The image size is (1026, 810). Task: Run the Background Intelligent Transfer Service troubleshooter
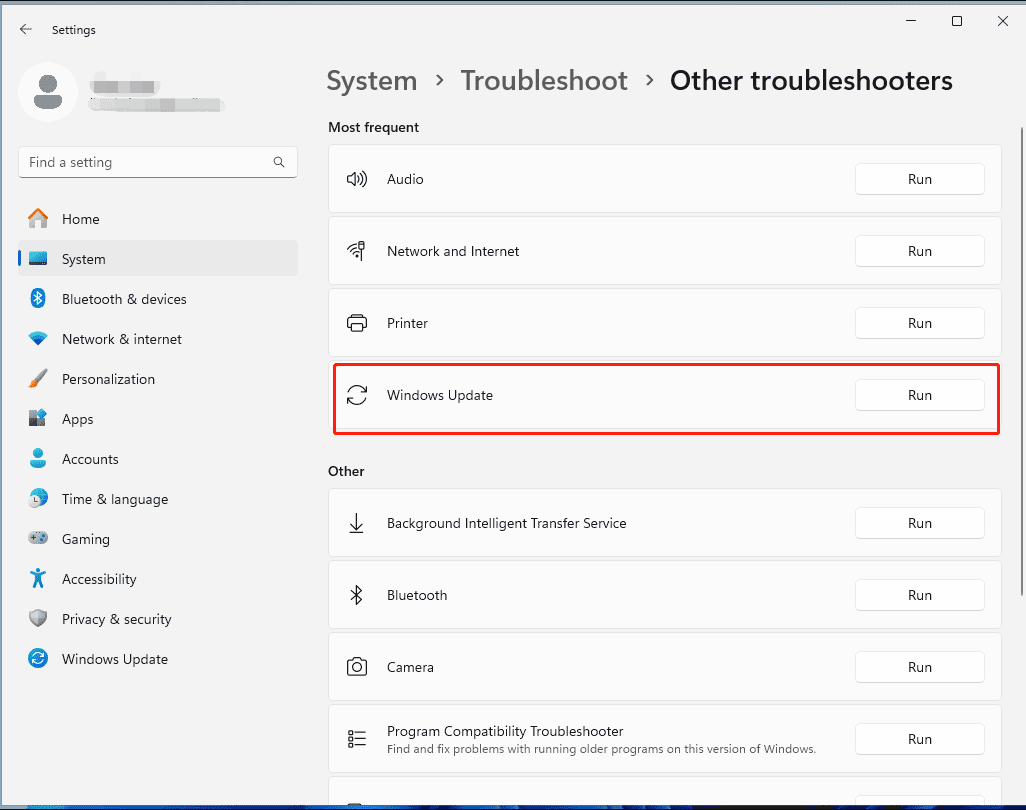click(x=919, y=523)
